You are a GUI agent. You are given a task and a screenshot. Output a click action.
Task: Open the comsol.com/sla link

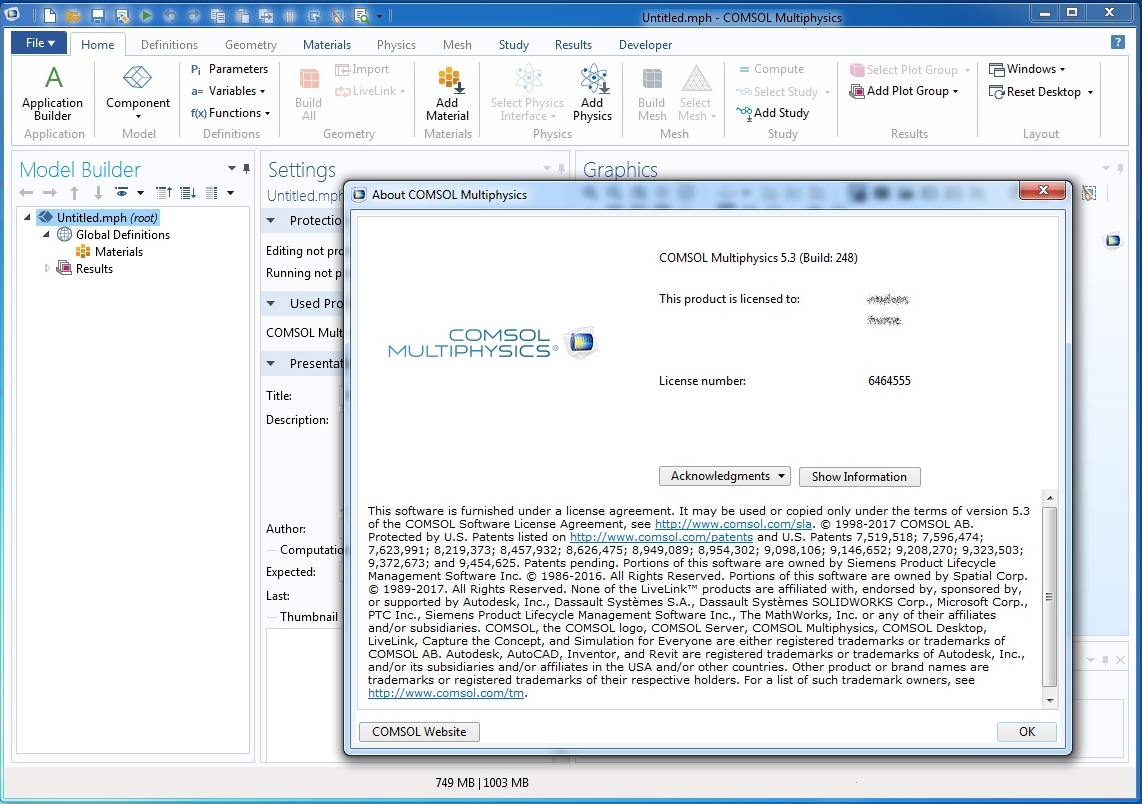point(733,524)
